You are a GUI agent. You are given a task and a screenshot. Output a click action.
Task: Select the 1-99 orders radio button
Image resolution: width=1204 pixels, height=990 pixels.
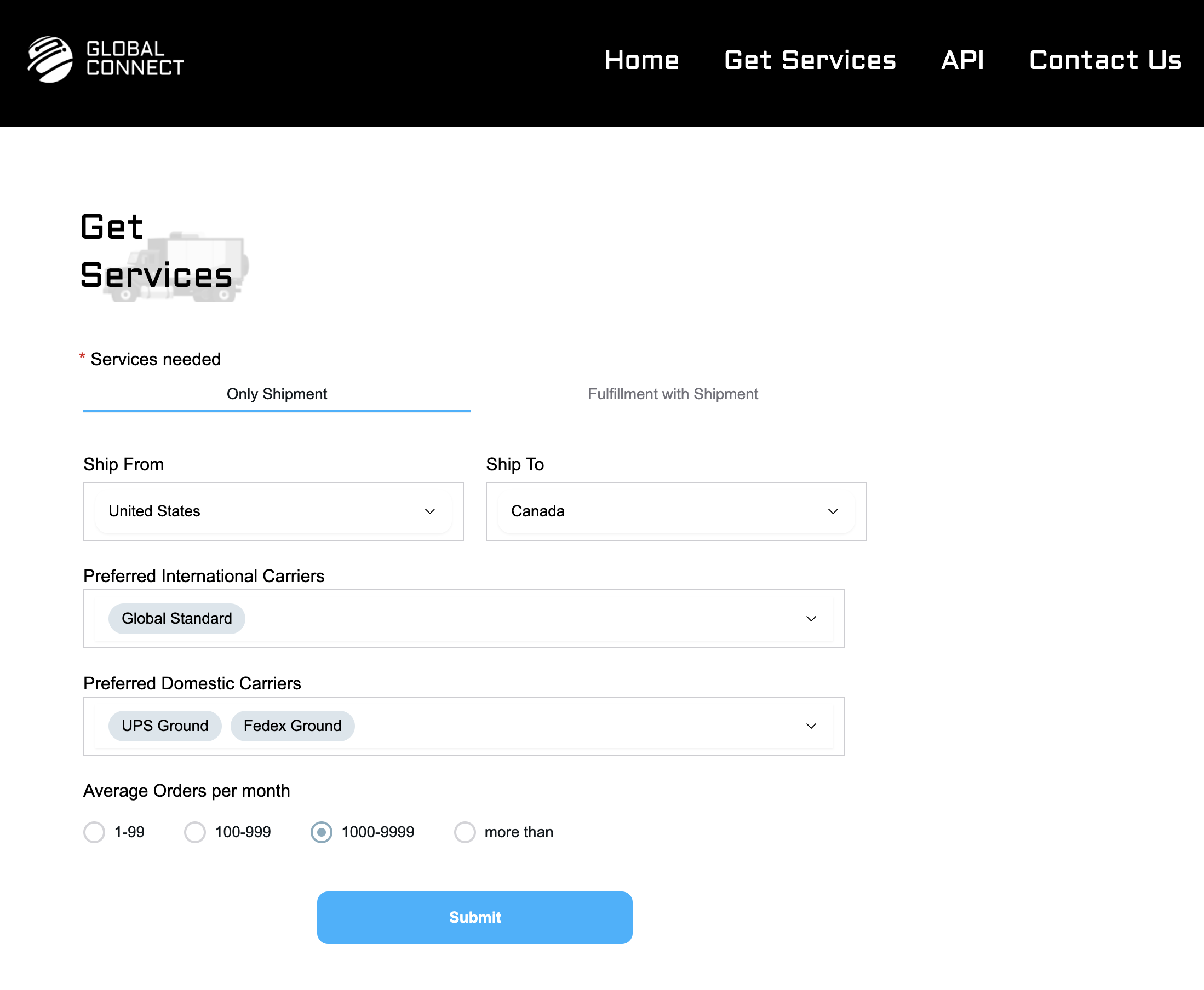tap(94, 832)
